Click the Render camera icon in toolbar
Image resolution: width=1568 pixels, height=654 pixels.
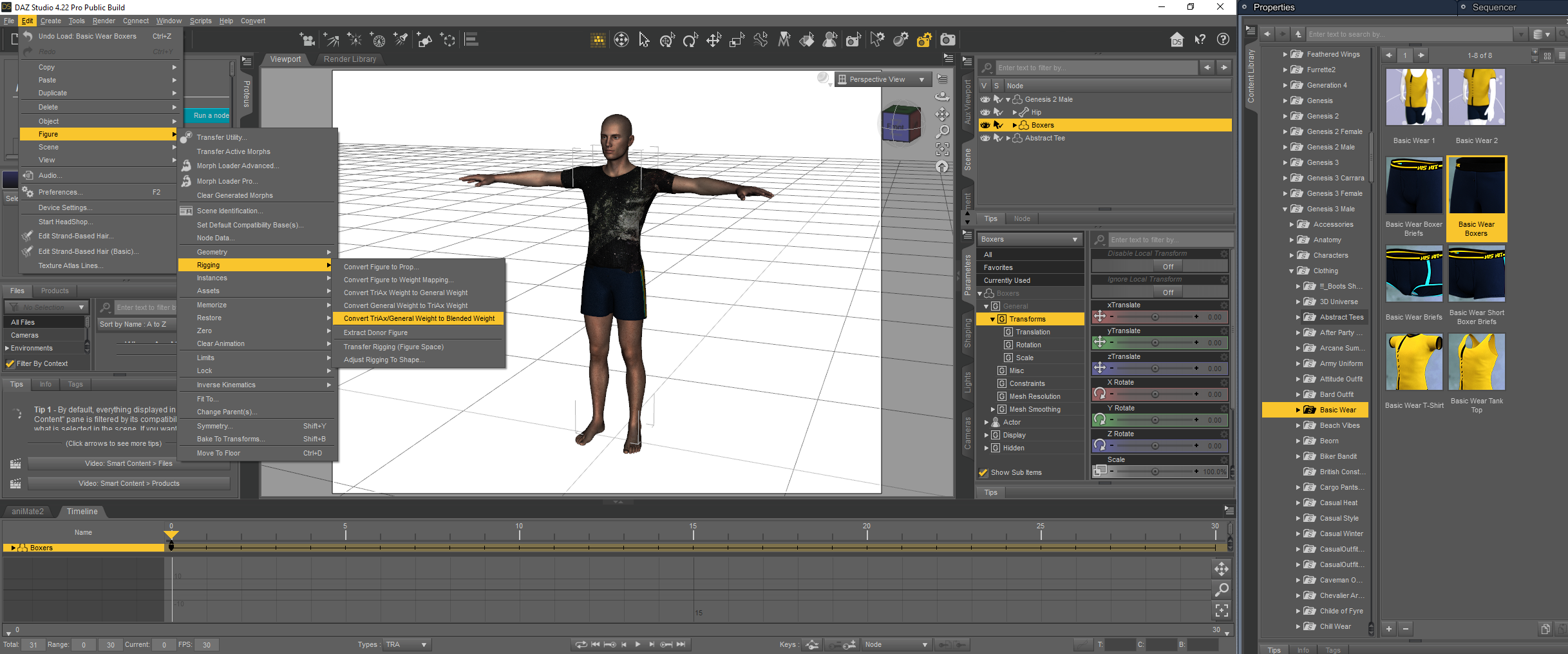click(x=947, y=40)
